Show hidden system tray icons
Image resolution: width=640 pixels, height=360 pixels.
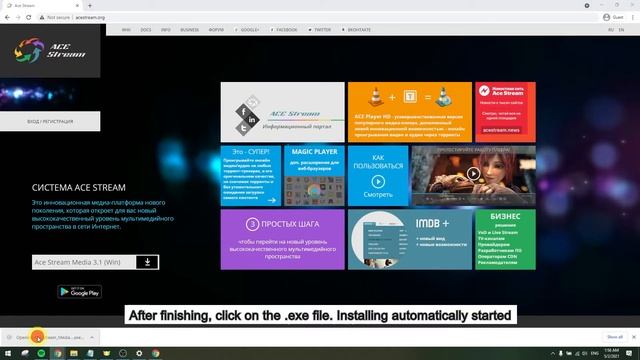point(553,353)
